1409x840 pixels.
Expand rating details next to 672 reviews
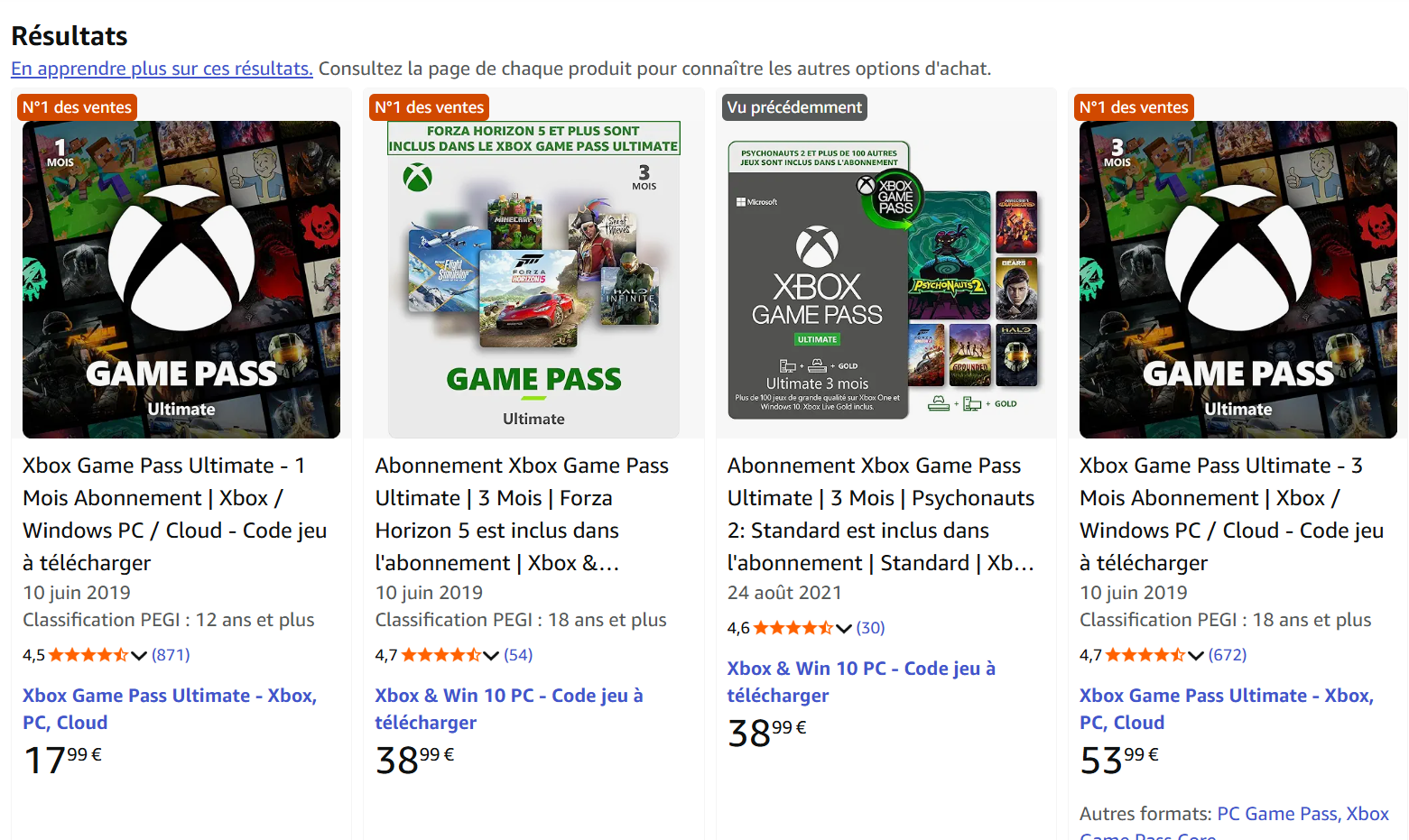pos(1196,655)
